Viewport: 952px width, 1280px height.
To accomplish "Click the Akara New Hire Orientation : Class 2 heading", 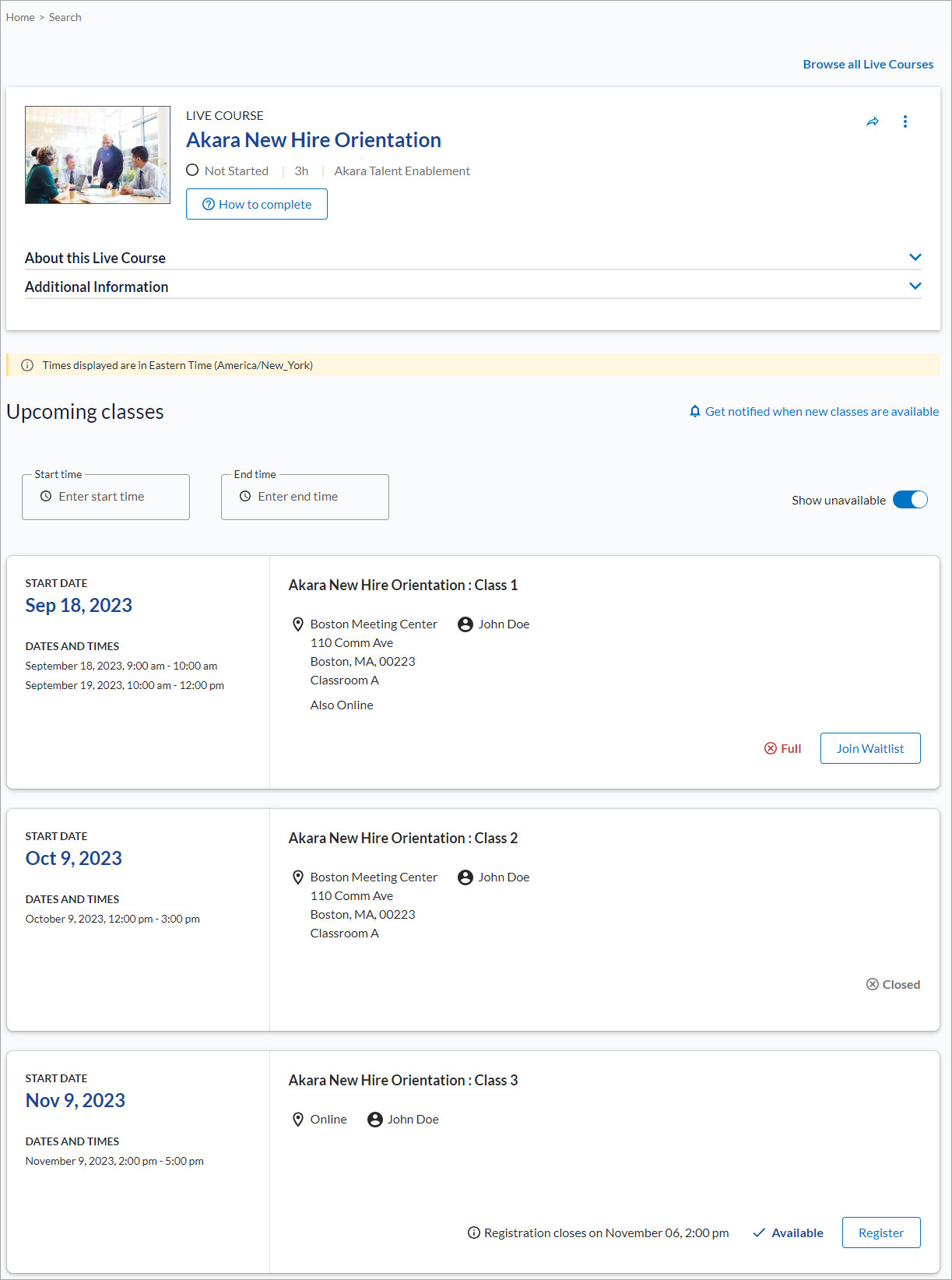I will [x=403, y=838].
